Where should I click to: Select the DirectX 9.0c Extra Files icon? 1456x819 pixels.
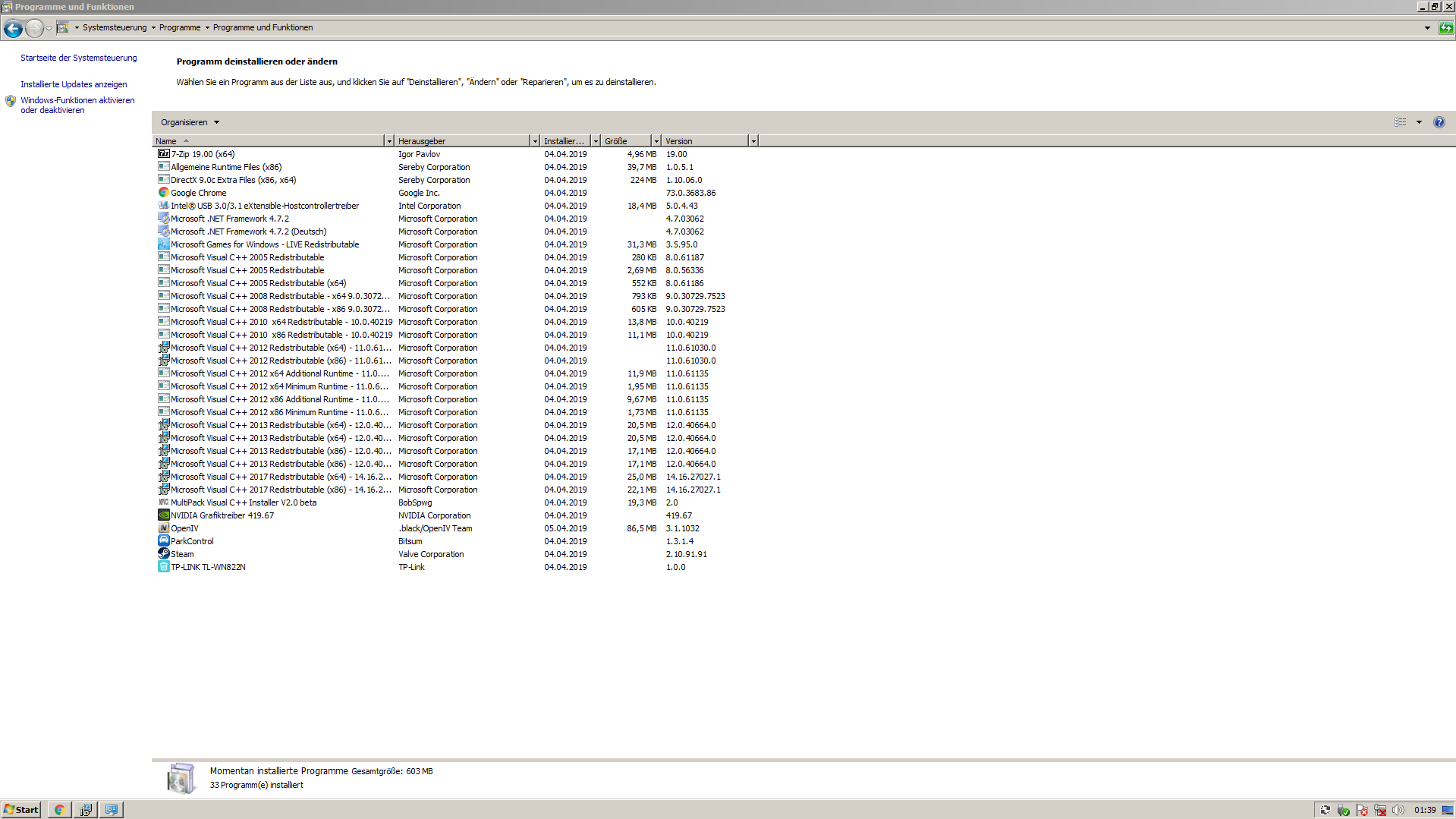pyautogui.click(x=163, y=180)
